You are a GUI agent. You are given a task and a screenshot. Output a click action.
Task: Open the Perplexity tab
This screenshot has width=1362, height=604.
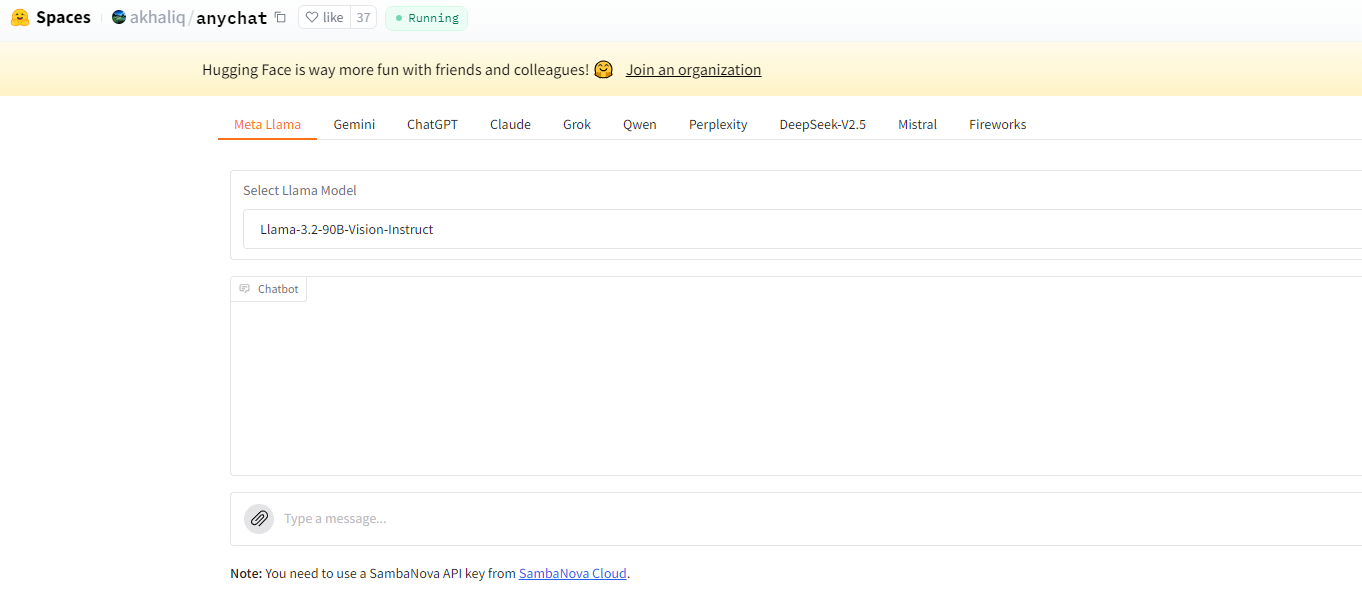pyautogui.click(x=718, y=124)
